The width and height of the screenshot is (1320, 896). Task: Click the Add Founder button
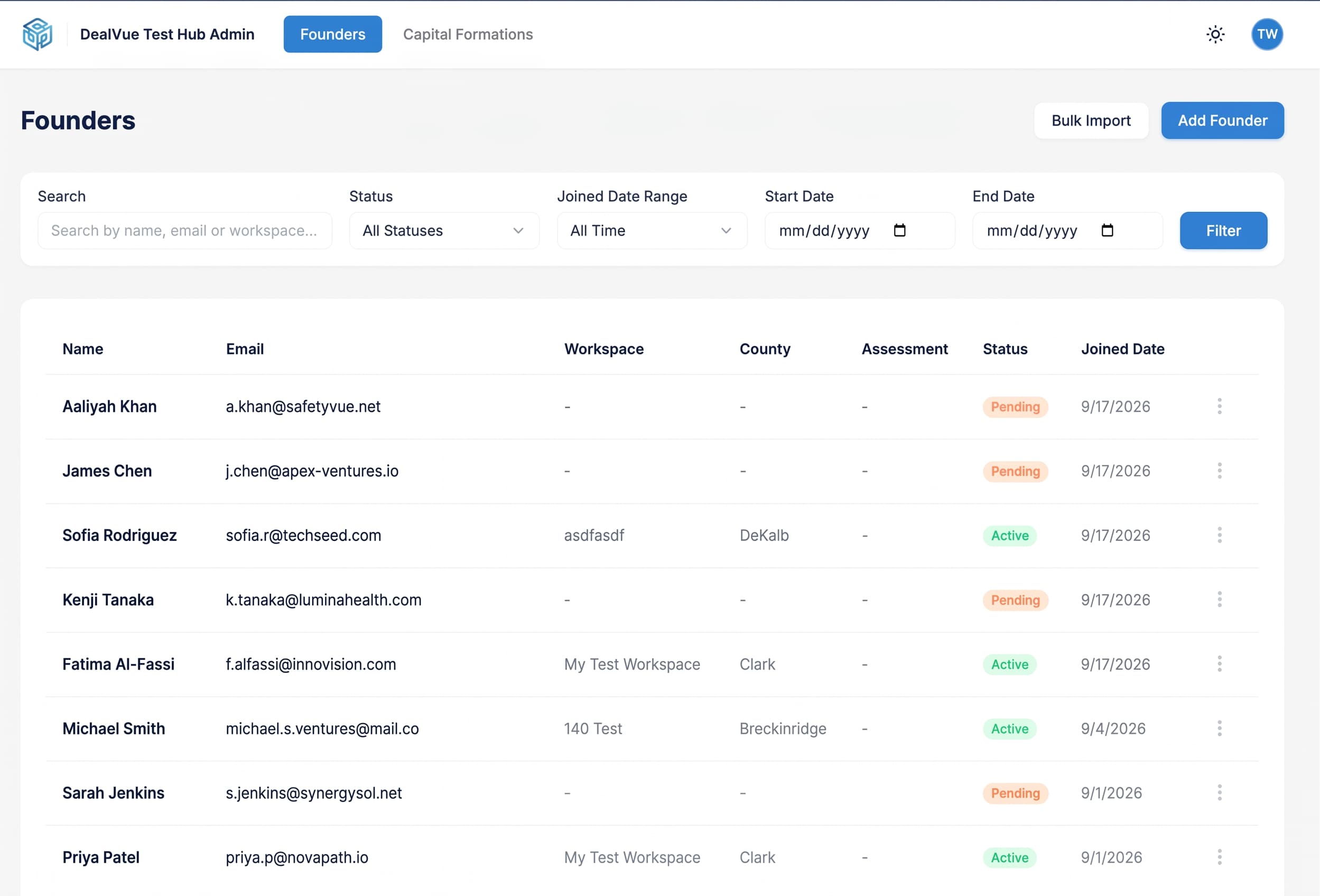1222,120
